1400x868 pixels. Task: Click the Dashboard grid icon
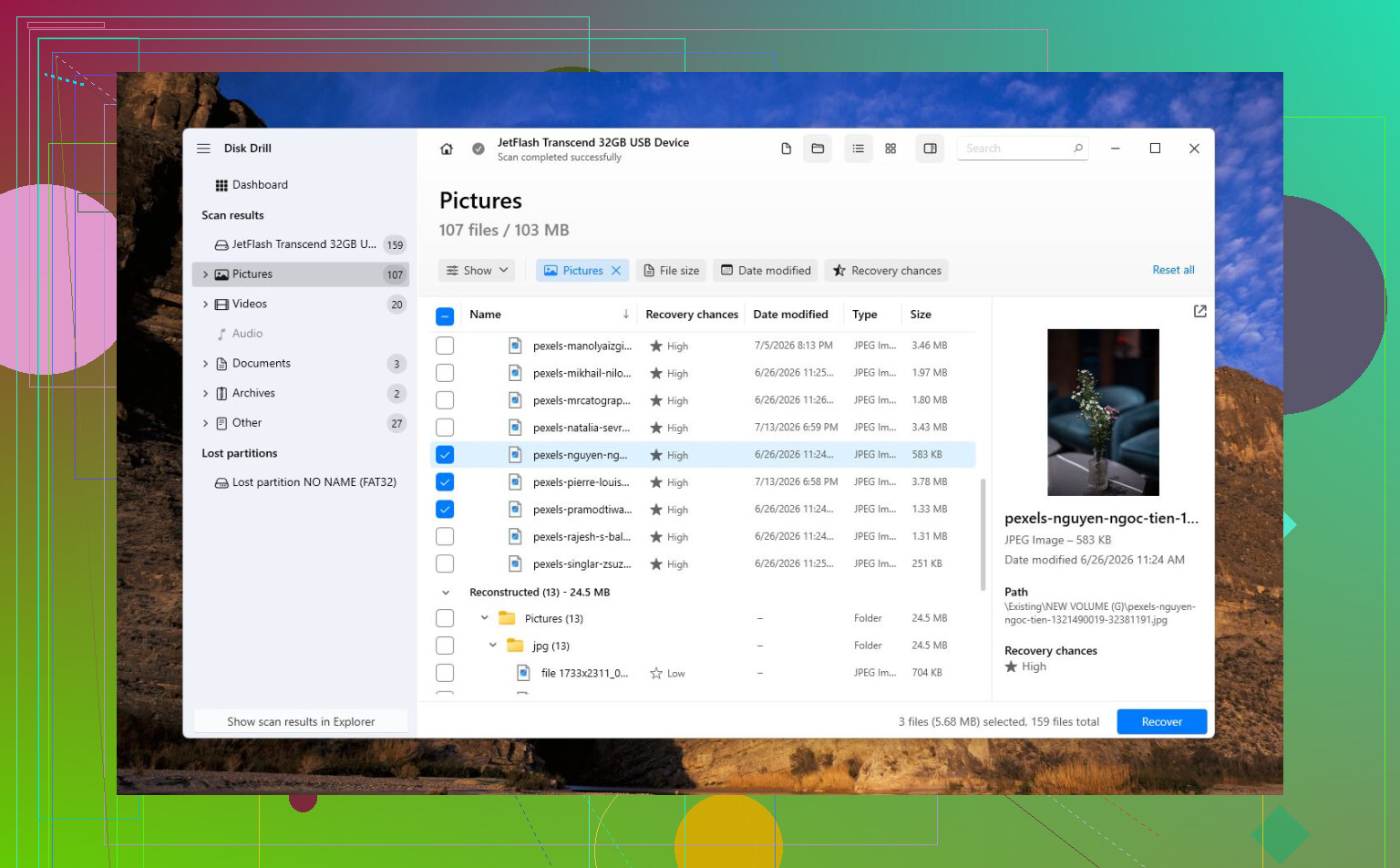pyautogui.click(x=221, y=185)
